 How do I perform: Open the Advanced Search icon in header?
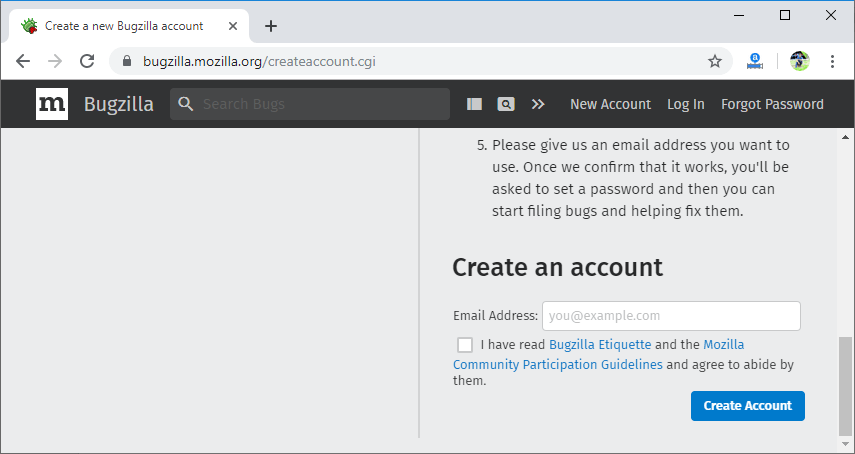point(506,104)
